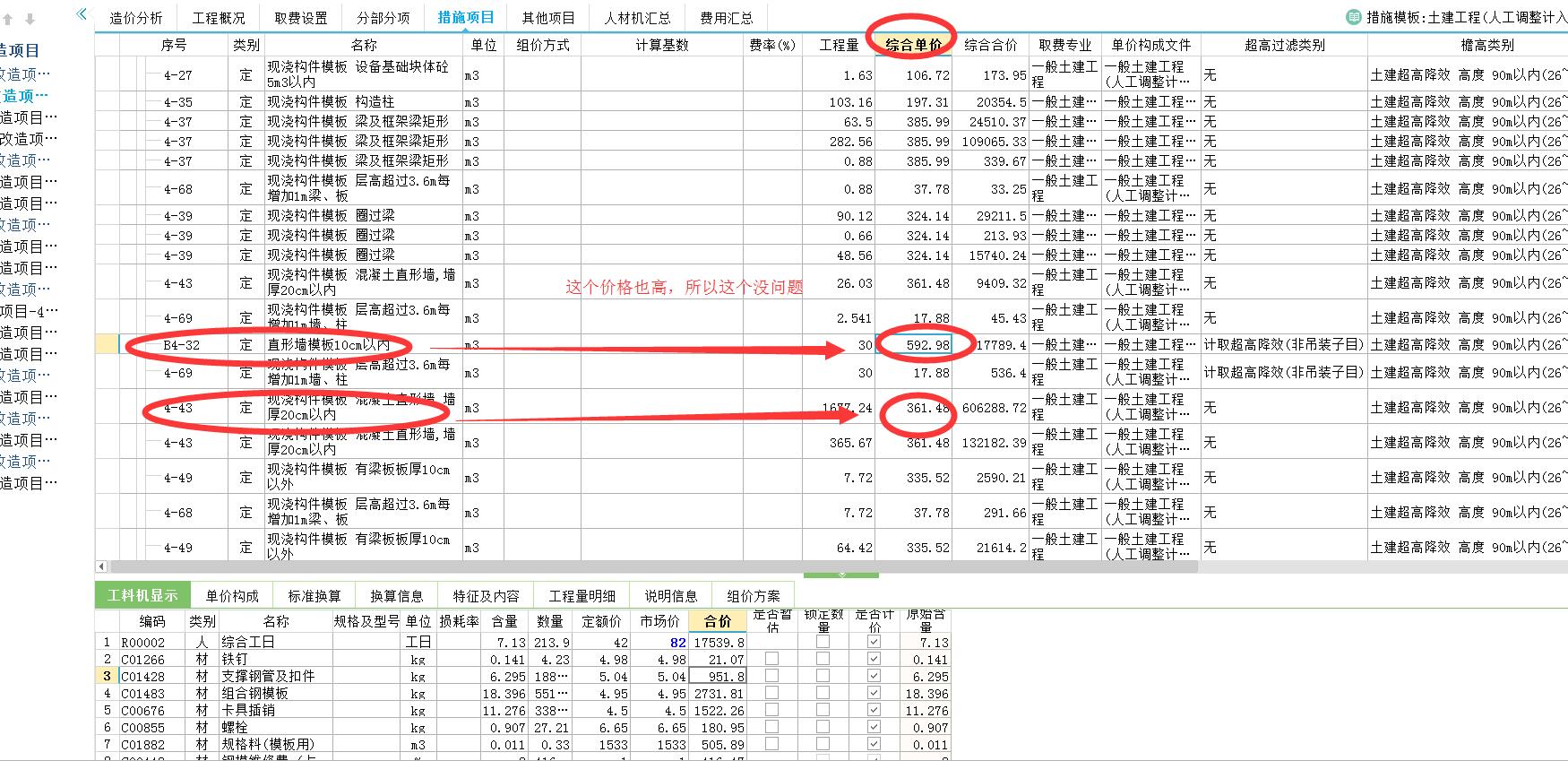Select row B4-32 直形墙模板10cm以内
Screen dimensions: 1568x761
coord(328,344)
